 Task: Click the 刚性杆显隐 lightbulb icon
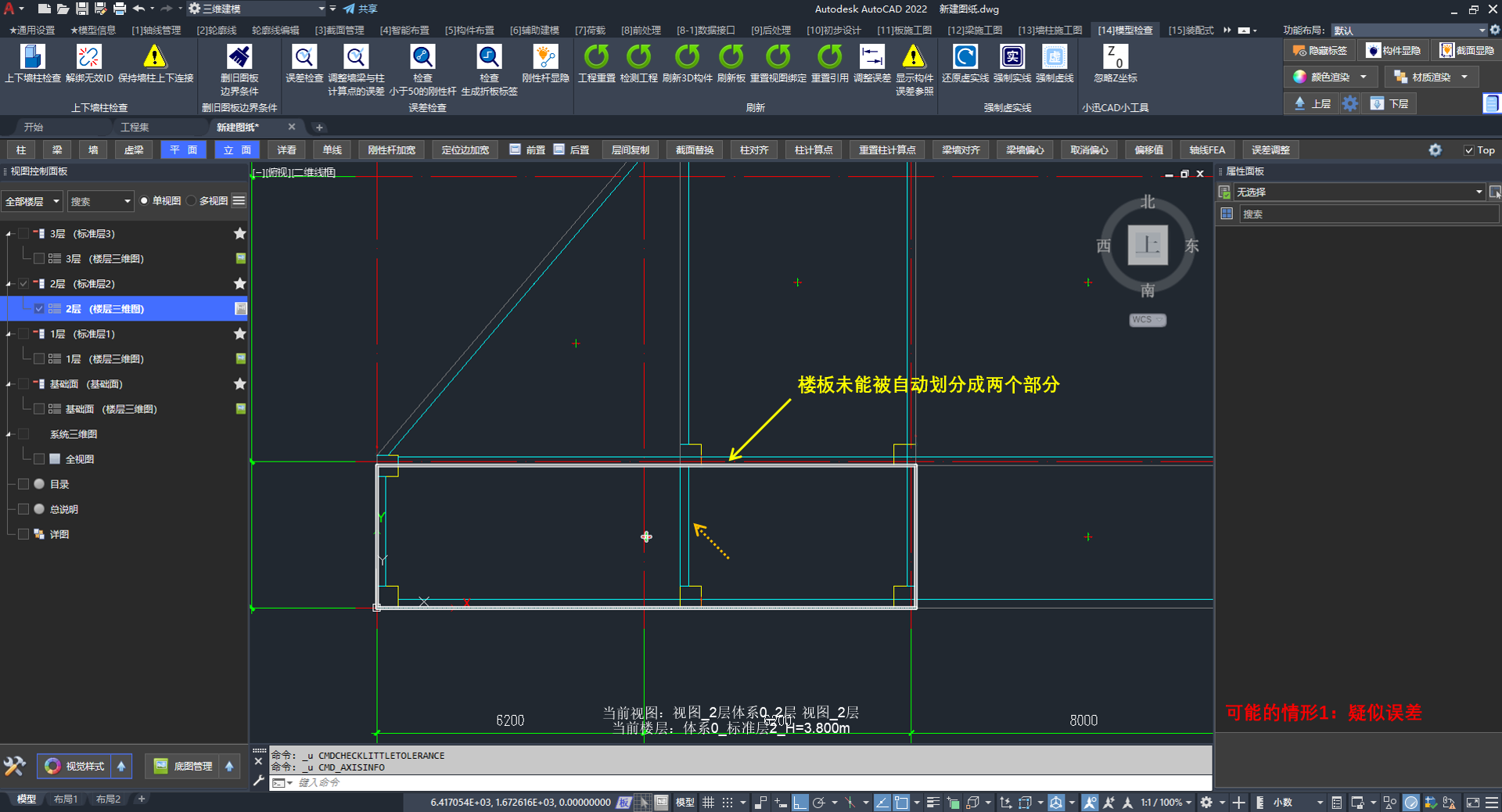pos(545,57)
